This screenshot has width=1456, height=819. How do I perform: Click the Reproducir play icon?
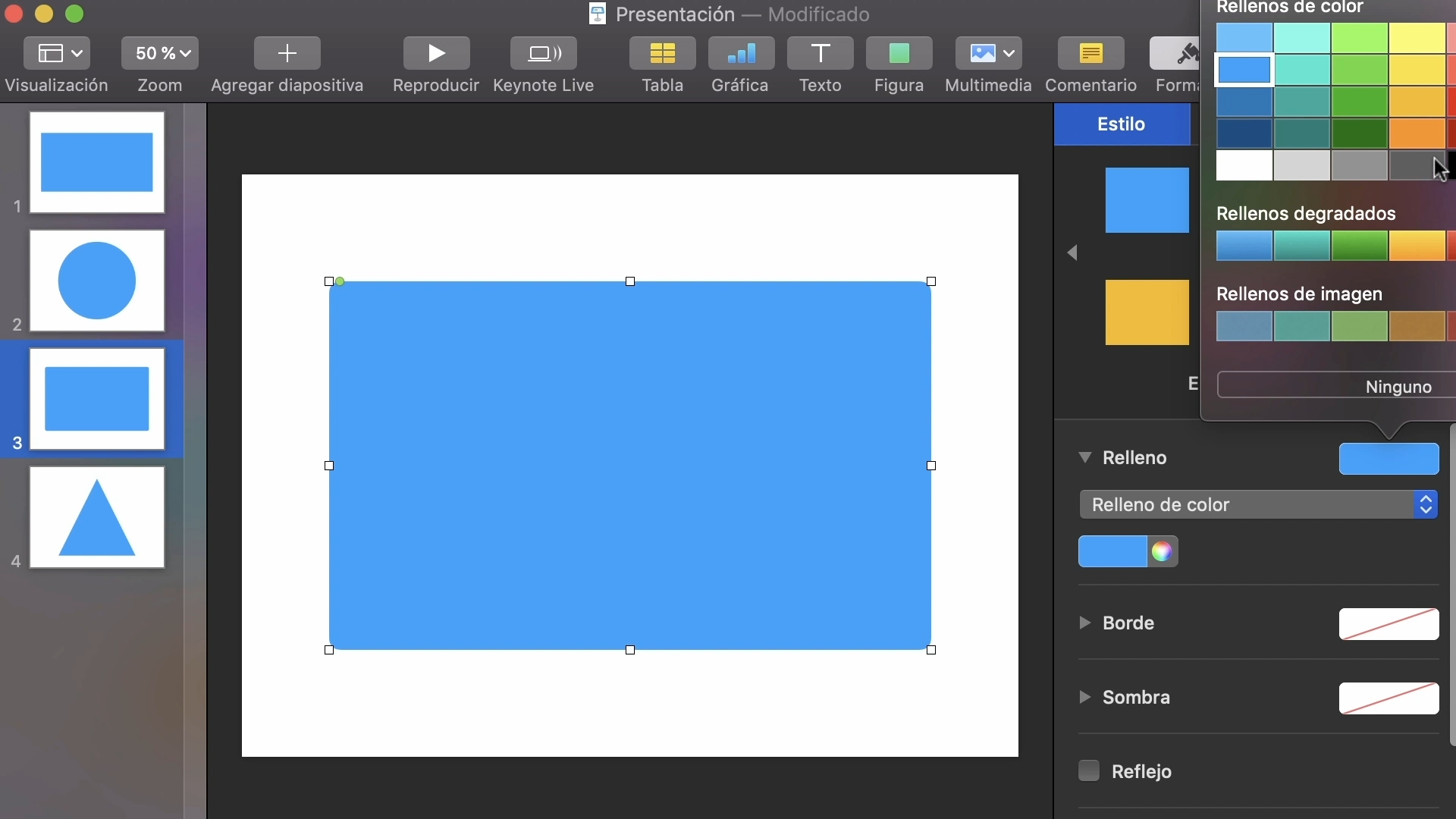point(436,53)
